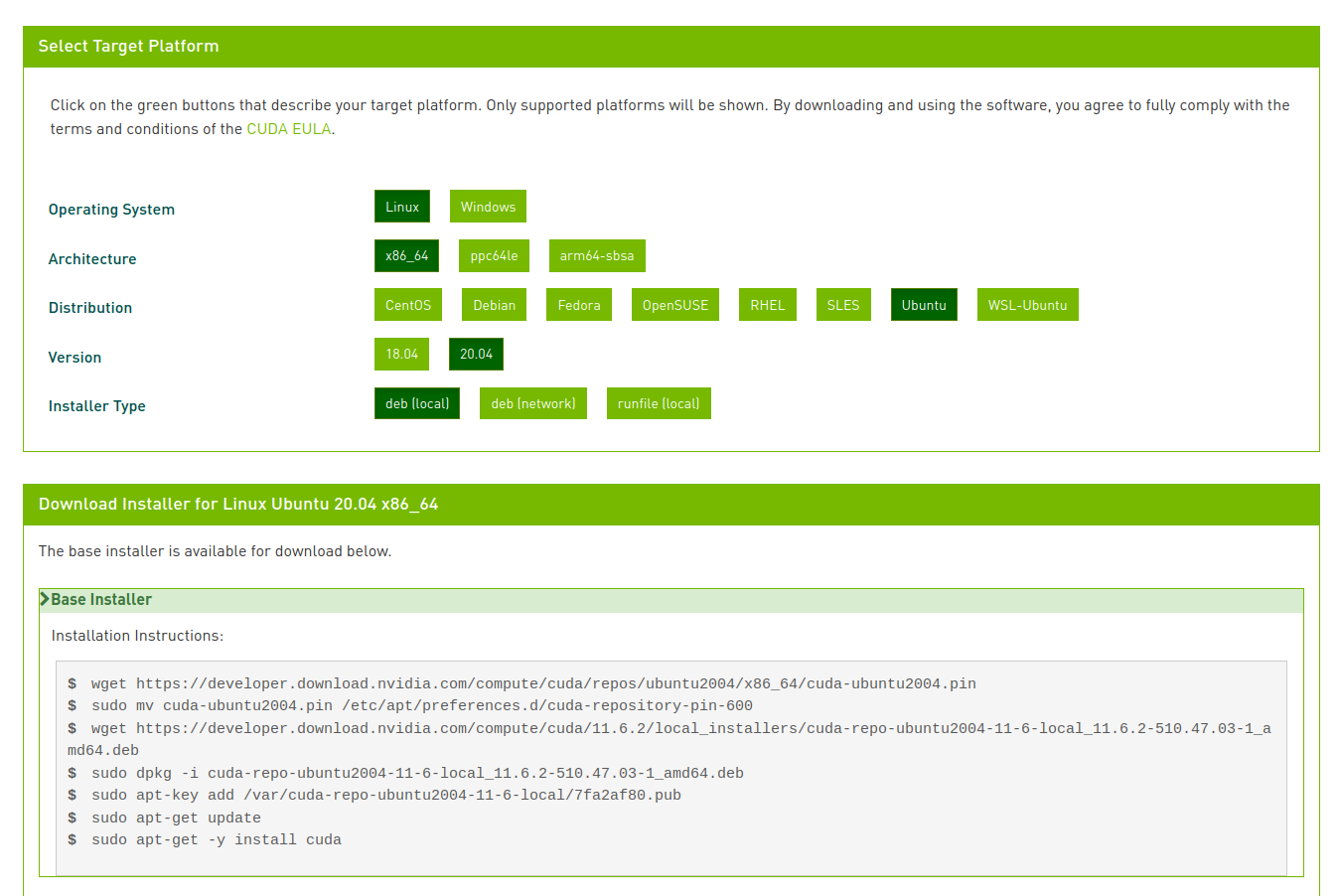Click the Version row label
The width and height of the screenshot is (1337, 896).
coord(74,358)
